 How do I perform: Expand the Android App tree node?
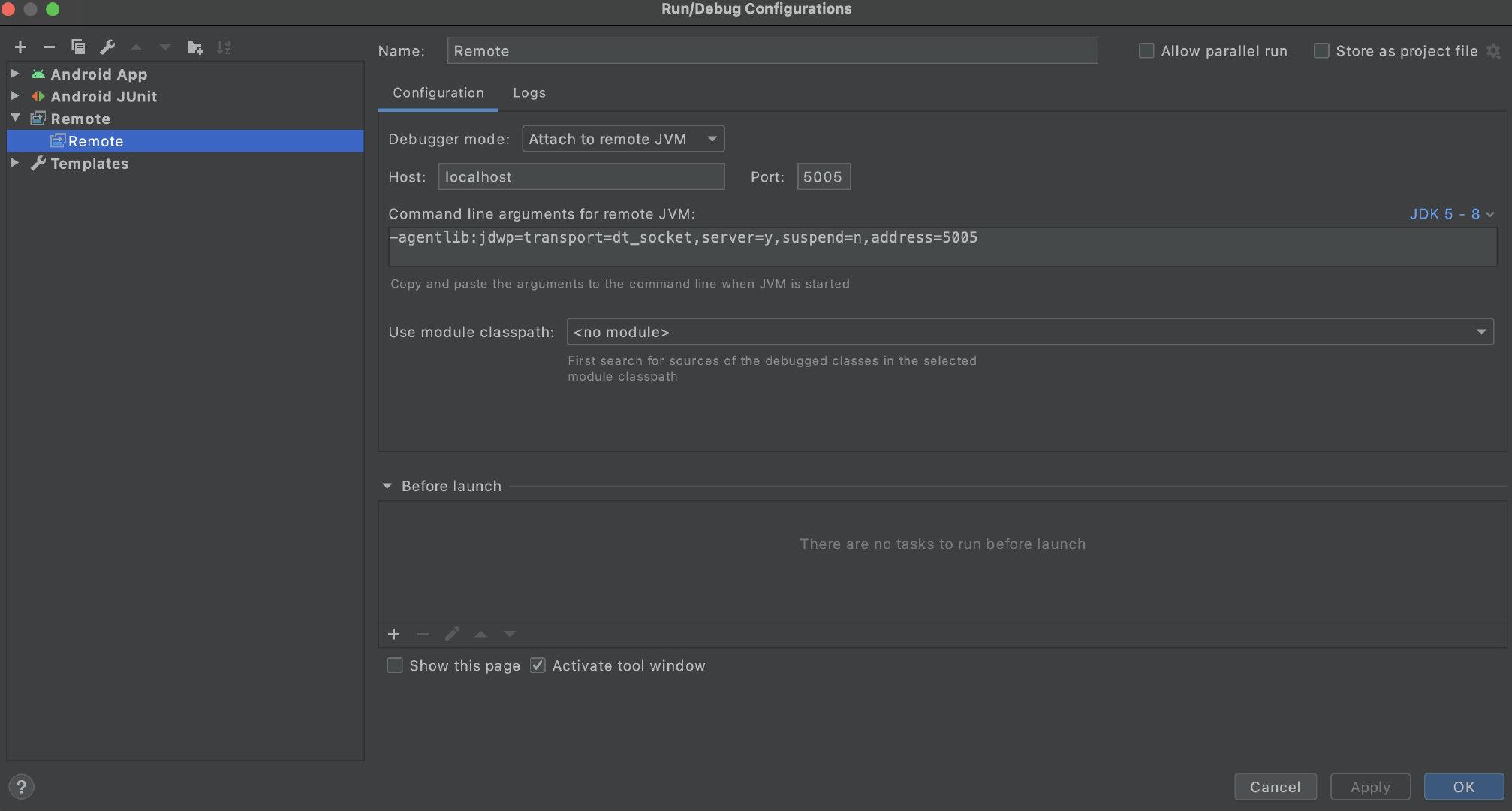click(14, 74)
